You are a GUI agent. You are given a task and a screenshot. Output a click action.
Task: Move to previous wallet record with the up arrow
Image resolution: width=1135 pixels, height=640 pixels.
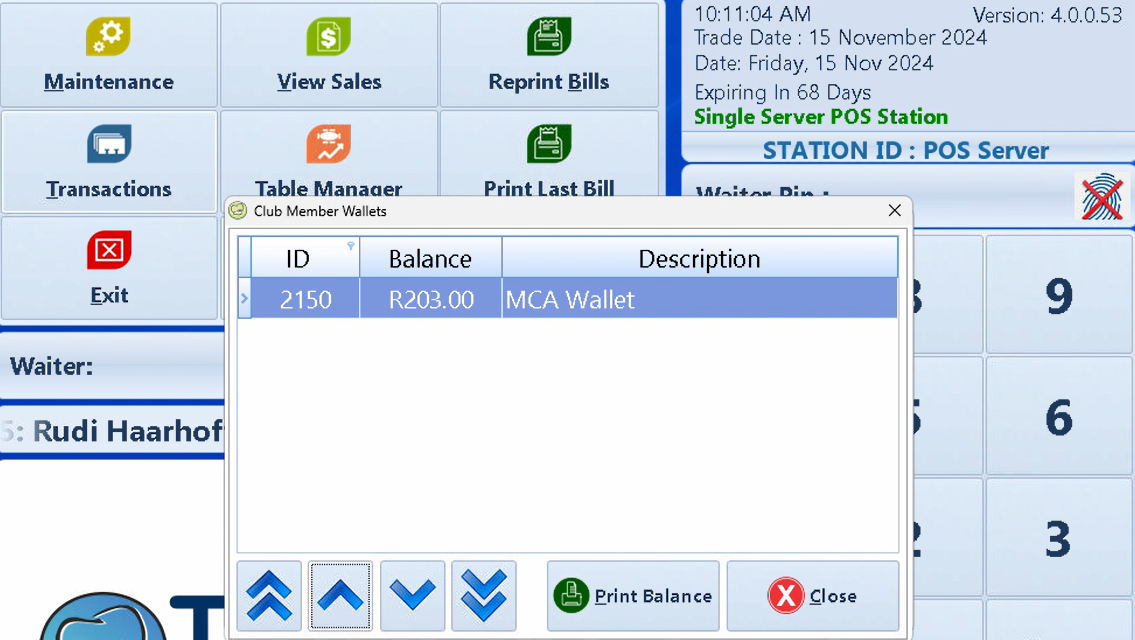(x=340, y=596)
